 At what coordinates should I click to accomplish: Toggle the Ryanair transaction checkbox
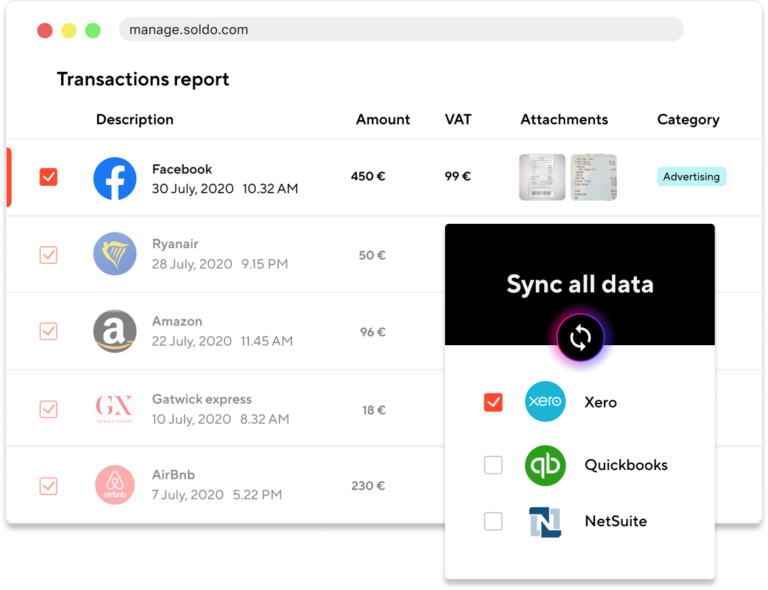(x=48, y=254)
